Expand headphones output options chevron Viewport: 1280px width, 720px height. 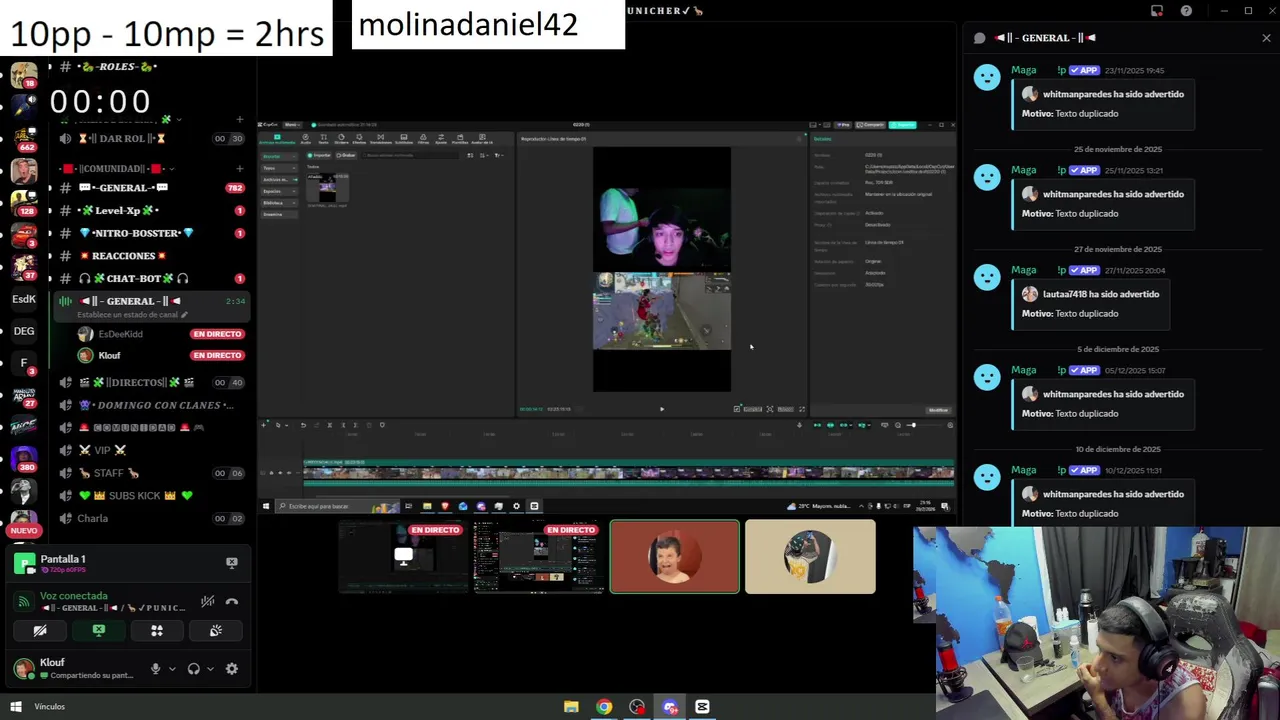pyautogui.click(x=210, y=669)
